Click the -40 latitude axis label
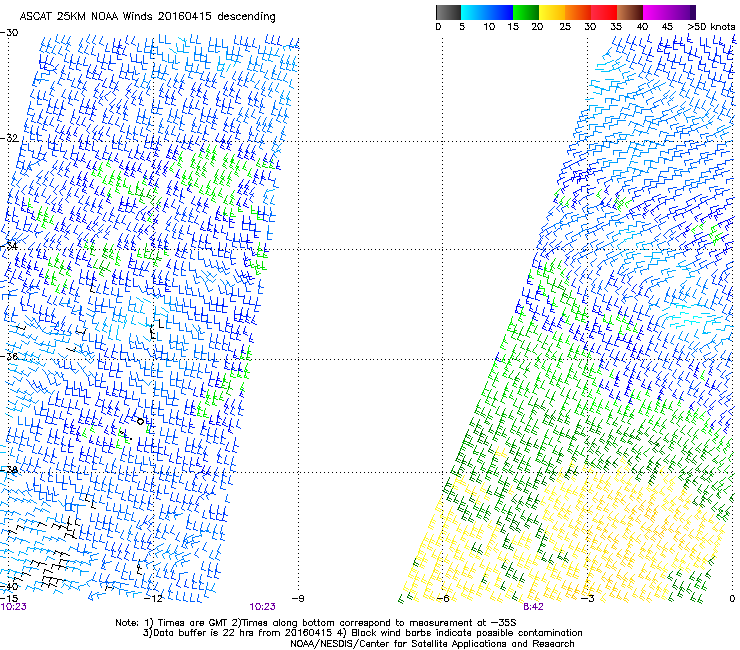 pos(10,586)
